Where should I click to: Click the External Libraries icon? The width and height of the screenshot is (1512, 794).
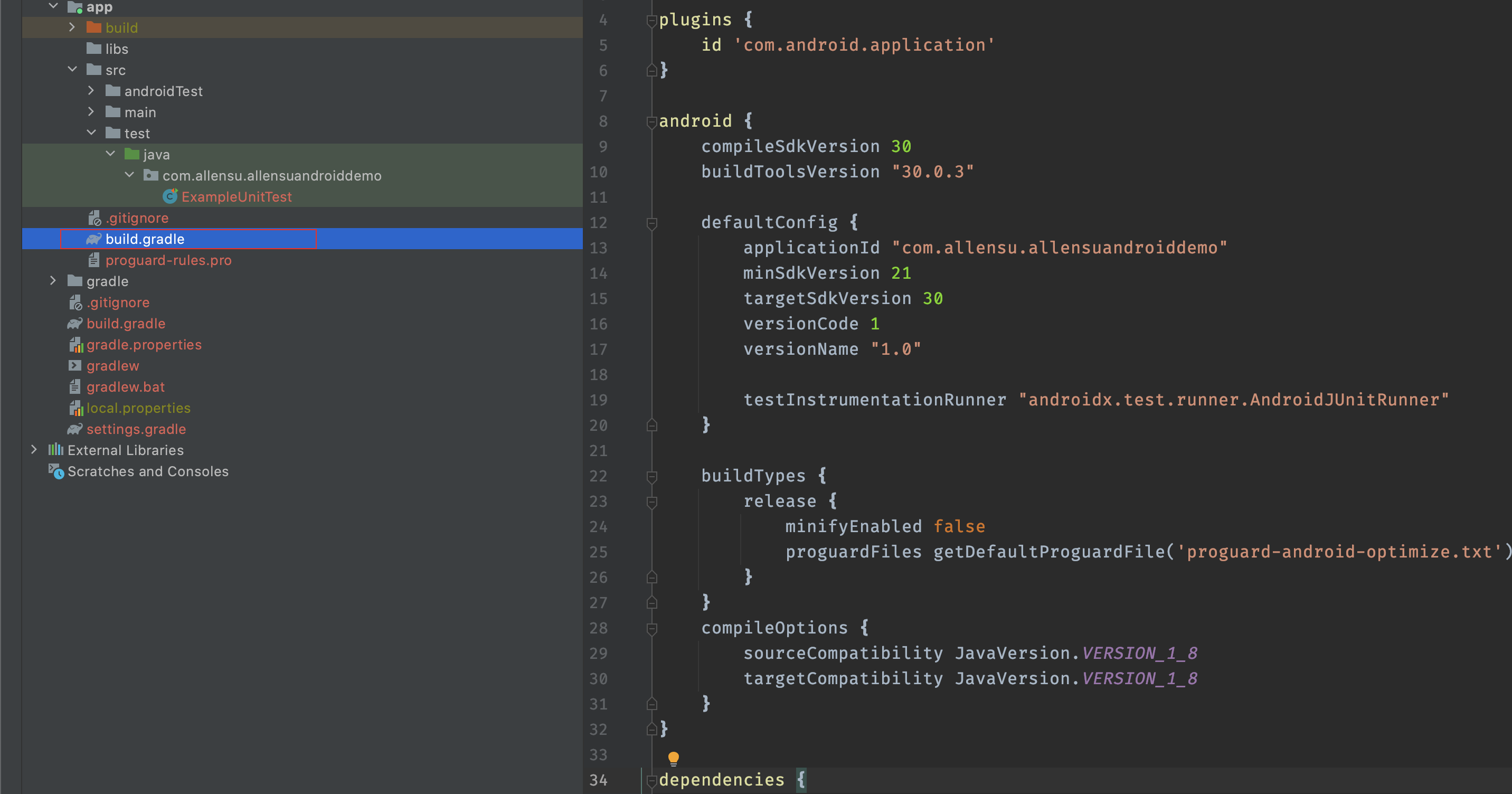point(56,450)
